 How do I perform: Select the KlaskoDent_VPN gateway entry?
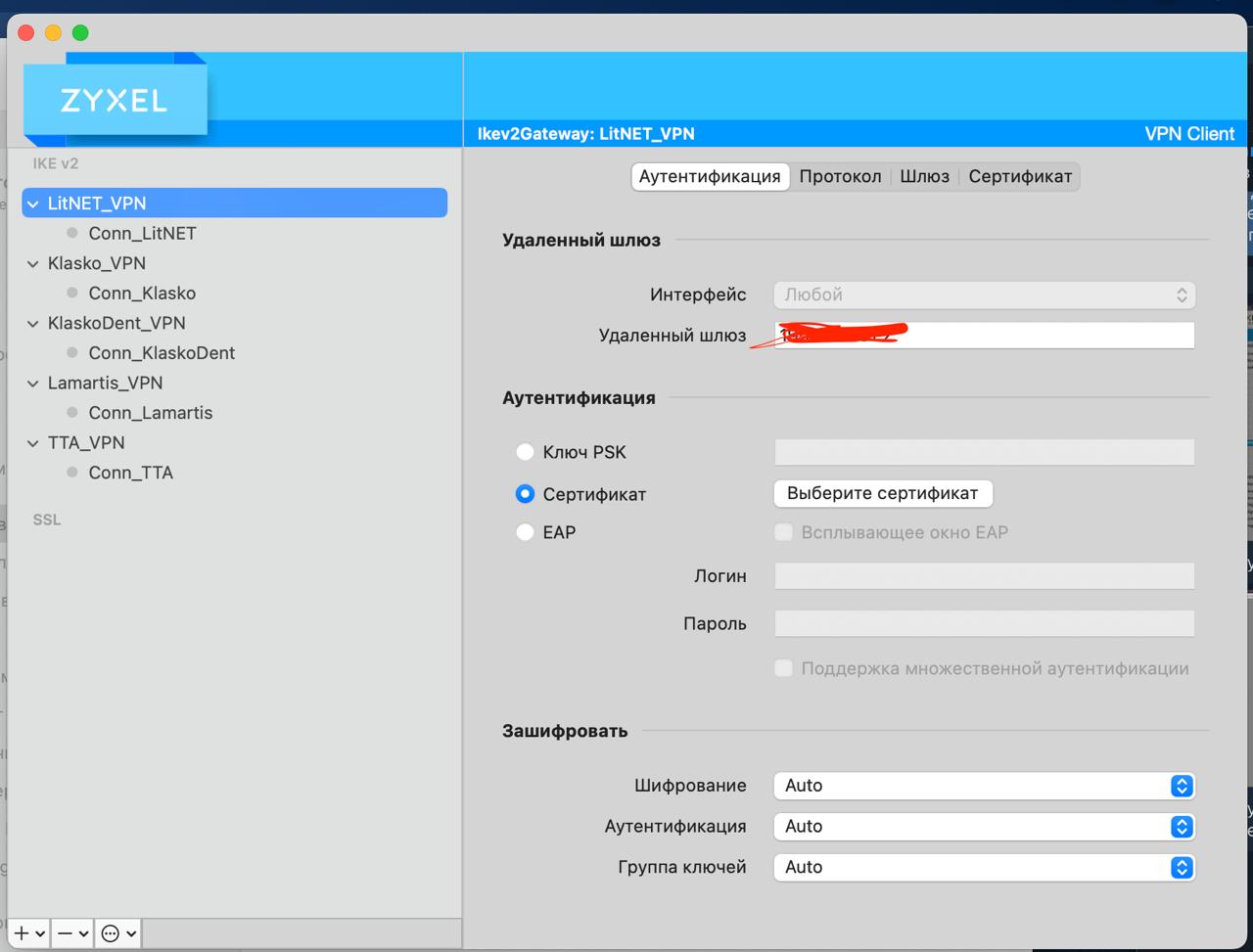click(x=116, y=323)
